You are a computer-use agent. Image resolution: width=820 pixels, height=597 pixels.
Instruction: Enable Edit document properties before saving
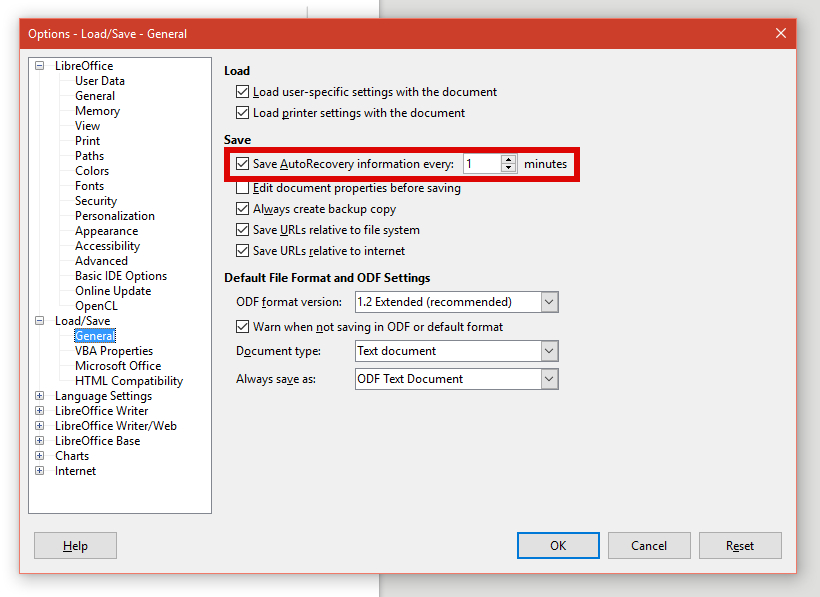pyautogui.click(x=242, y=188)
